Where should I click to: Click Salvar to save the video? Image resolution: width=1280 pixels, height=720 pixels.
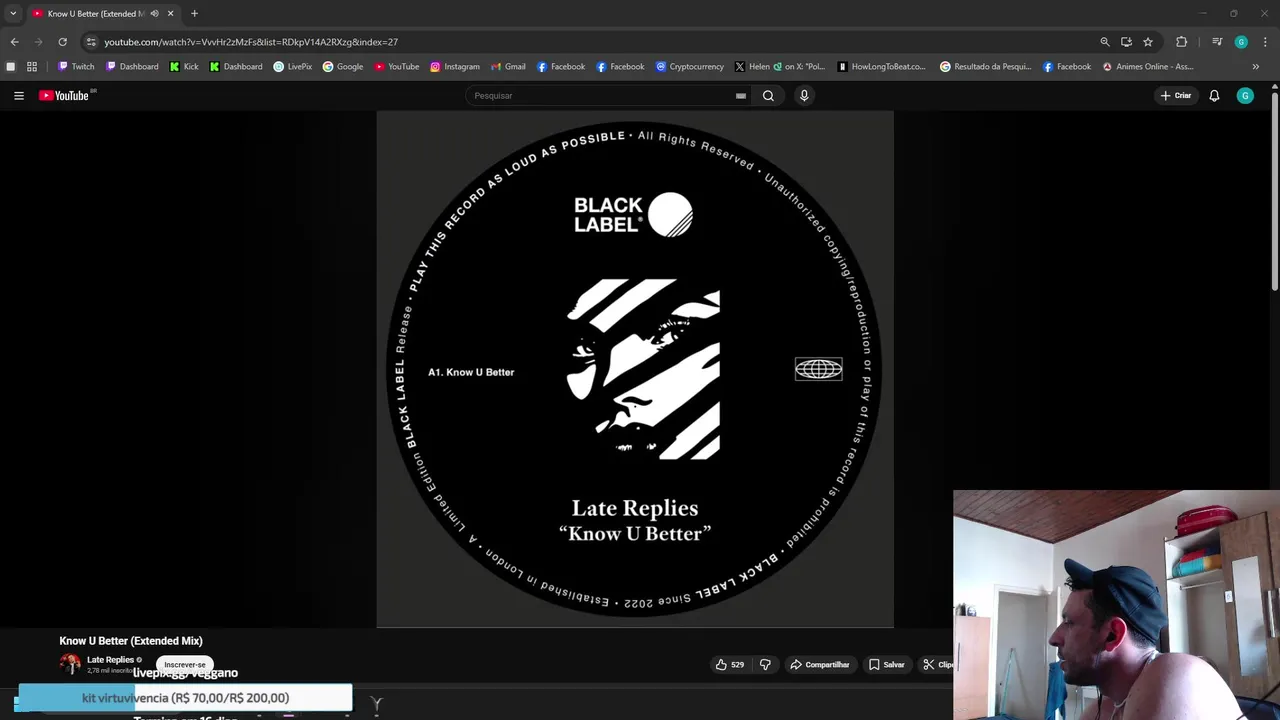pyautogui.click(x=887, y=664)
